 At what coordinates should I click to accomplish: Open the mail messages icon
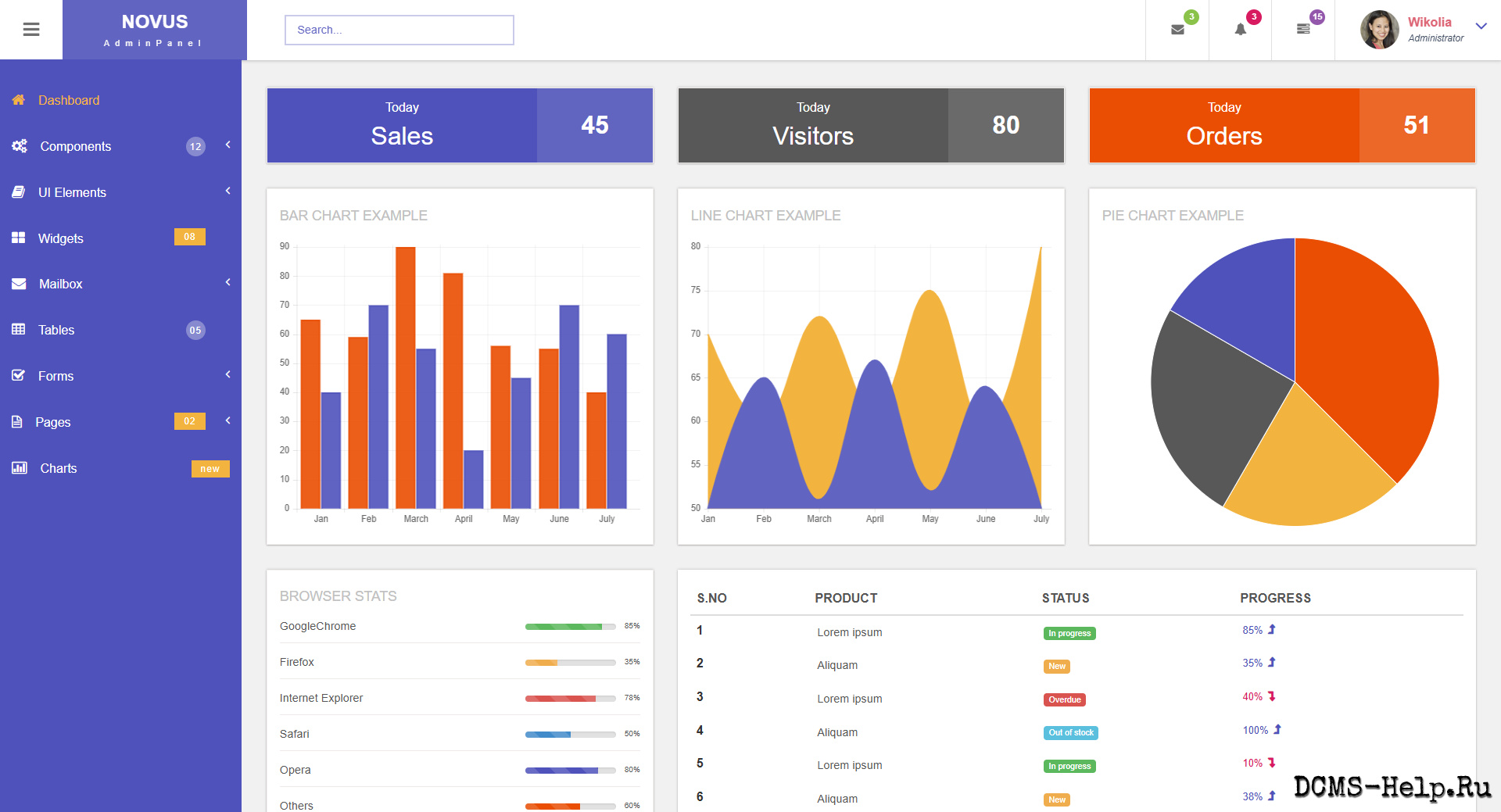1177,30
